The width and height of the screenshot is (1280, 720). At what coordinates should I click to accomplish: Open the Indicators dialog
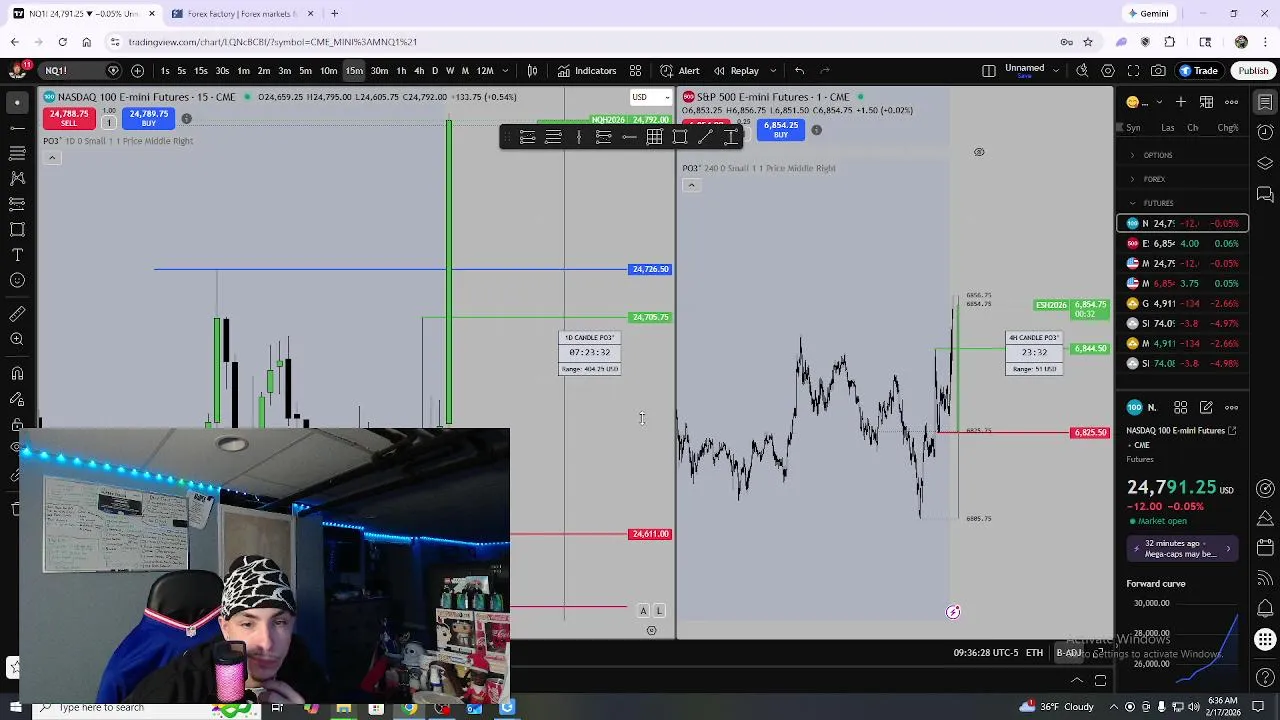tap(587, 71)
